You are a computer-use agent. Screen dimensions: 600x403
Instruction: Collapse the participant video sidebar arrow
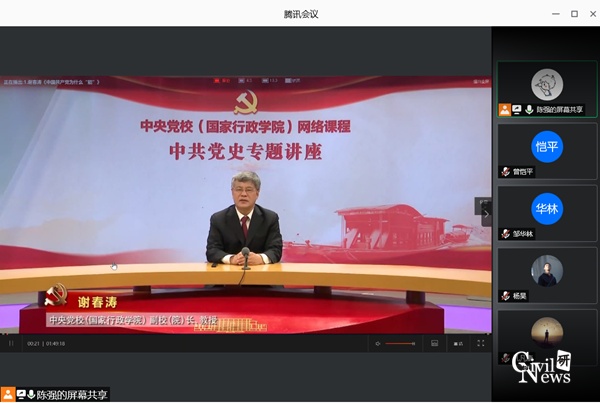tap(486, 212)
